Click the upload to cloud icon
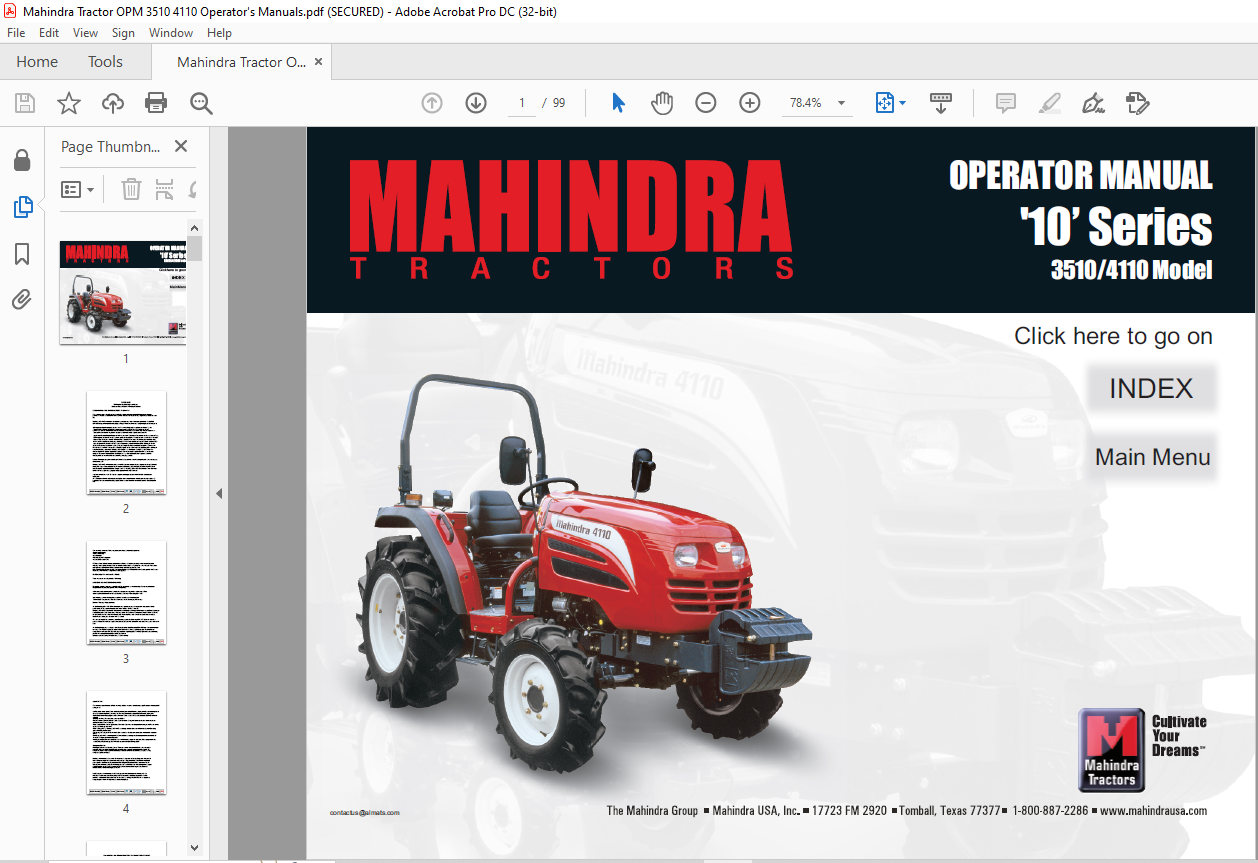 point(113,103)
